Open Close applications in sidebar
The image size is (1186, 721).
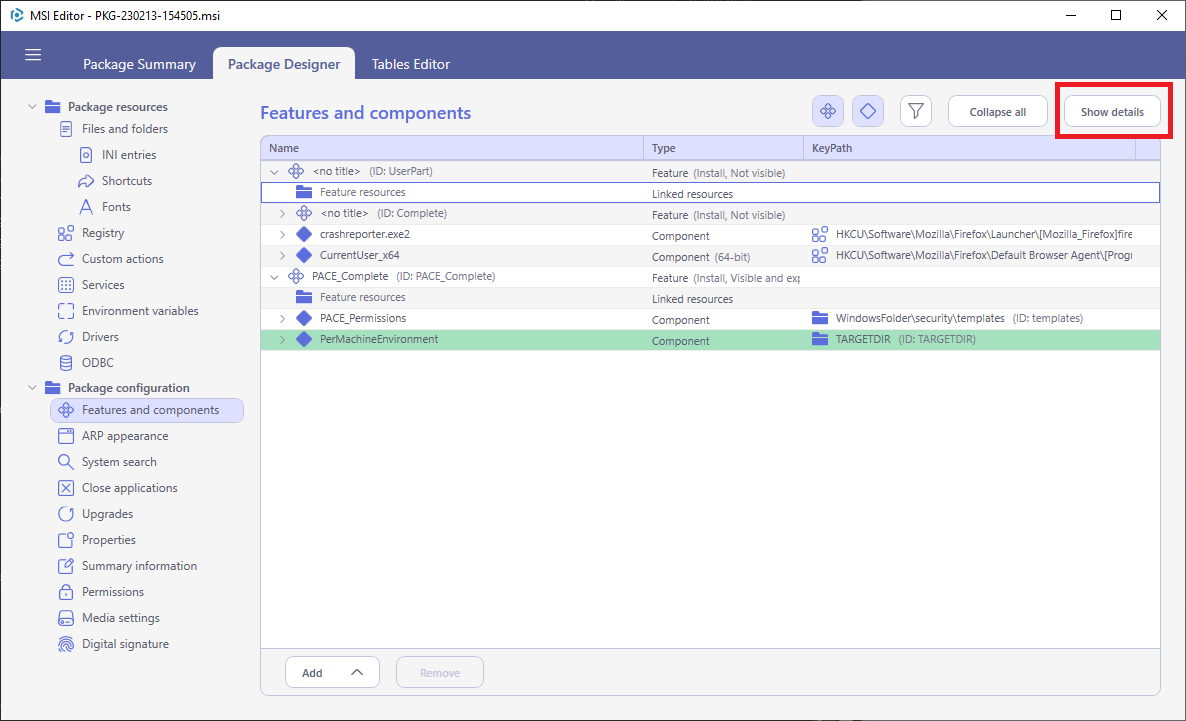[x=129, y=488]
